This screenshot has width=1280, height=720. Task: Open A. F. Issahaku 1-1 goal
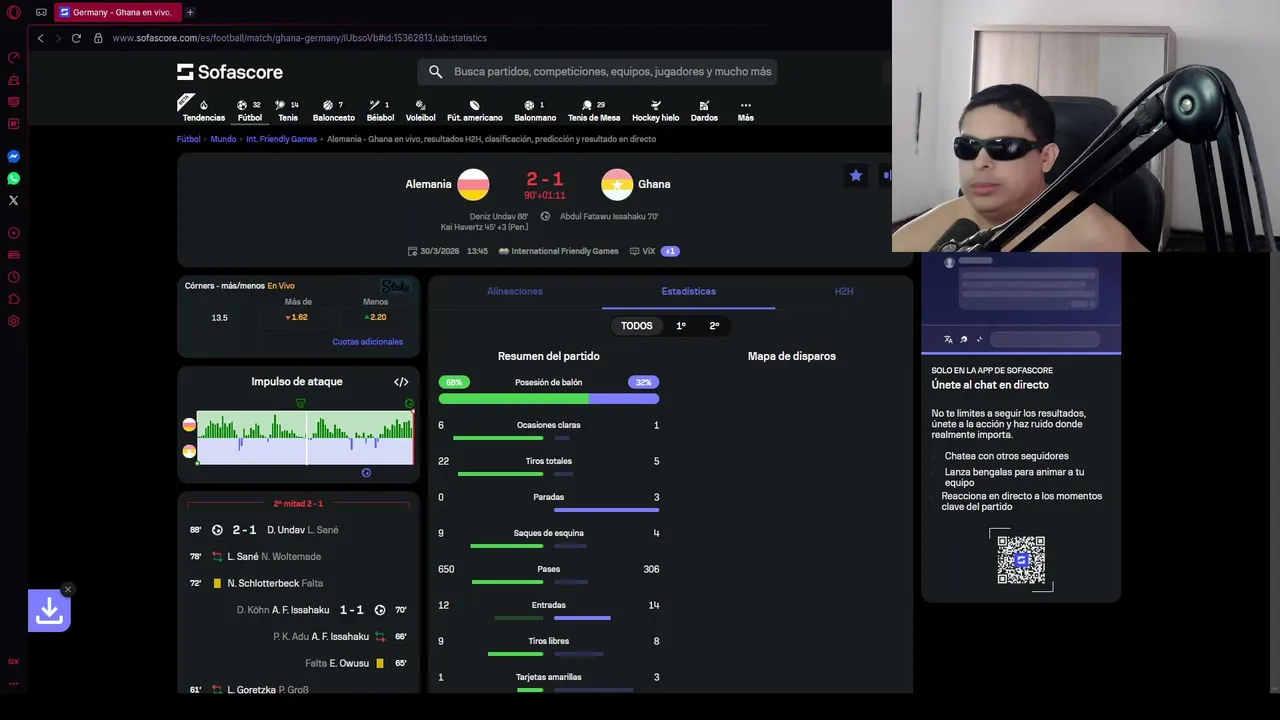(x=298, y=610)
